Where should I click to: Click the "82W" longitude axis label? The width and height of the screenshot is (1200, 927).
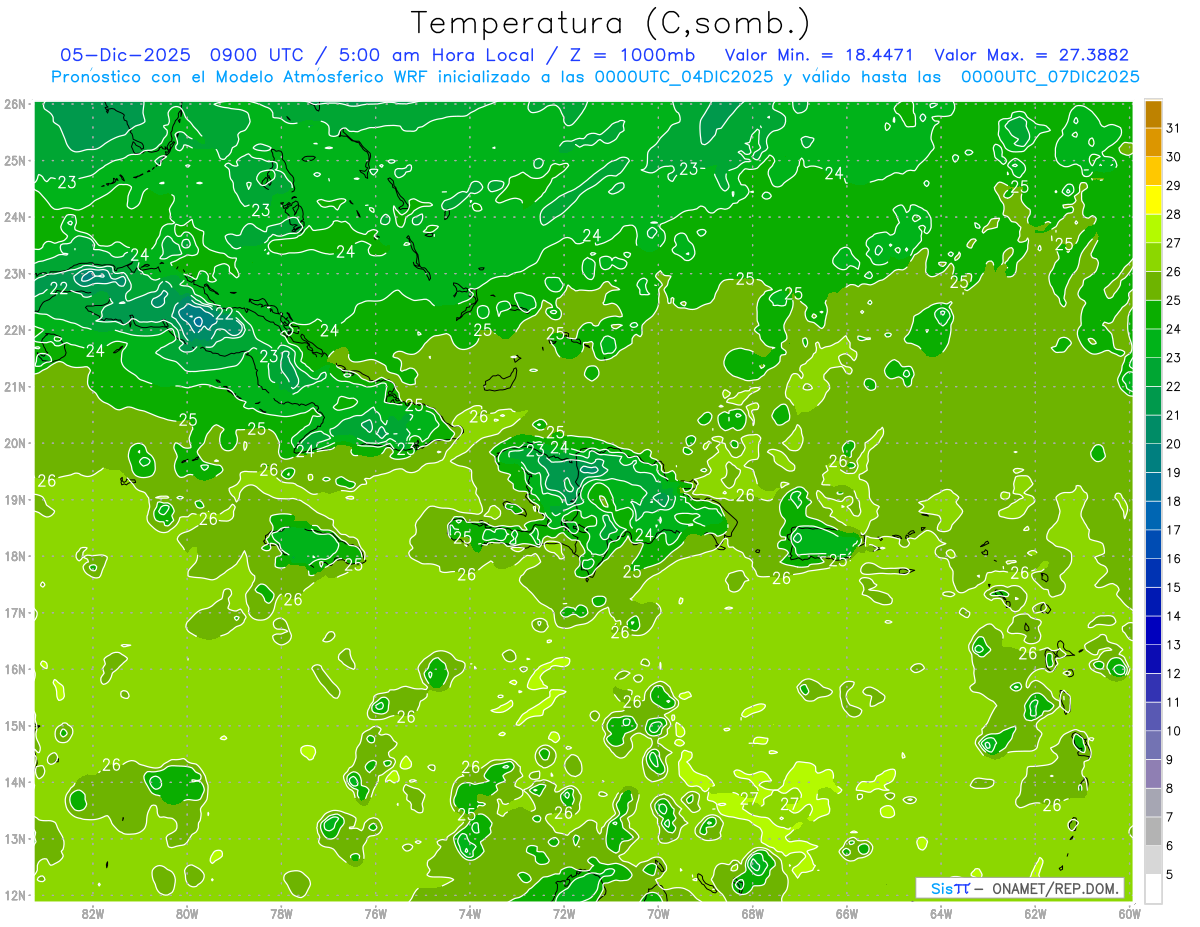pyautogui.click(x=93, y=914)
